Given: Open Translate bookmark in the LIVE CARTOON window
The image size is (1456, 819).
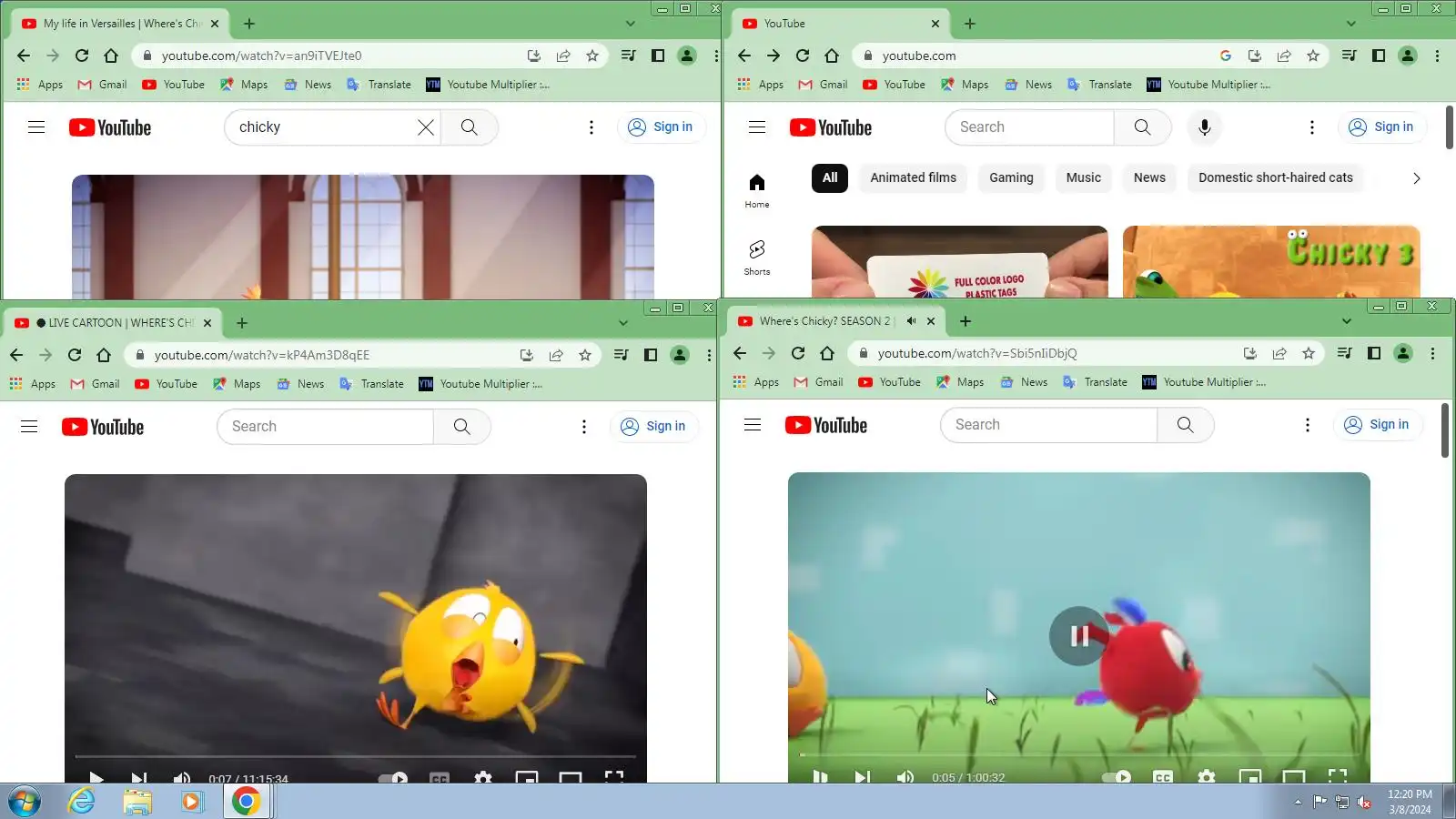Looking at the screenshot, I should click(371, 384).
